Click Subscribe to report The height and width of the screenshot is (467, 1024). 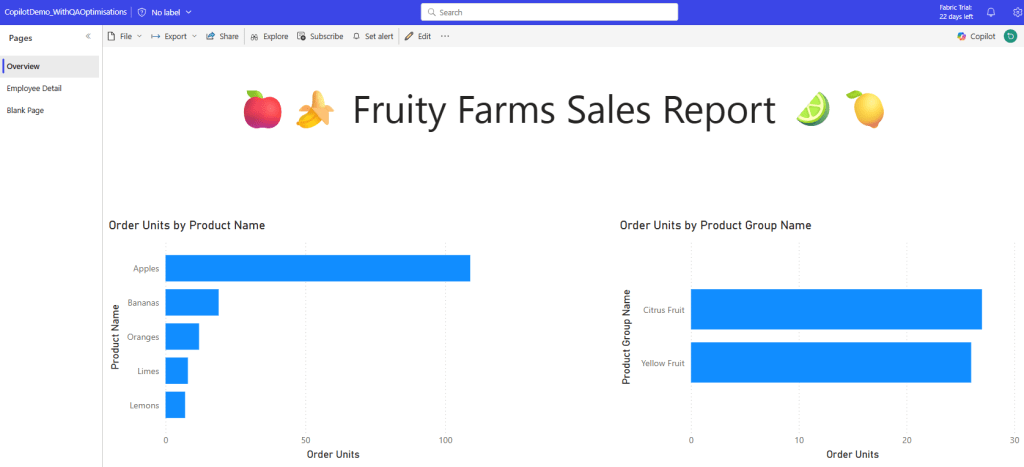coord(320,37)
